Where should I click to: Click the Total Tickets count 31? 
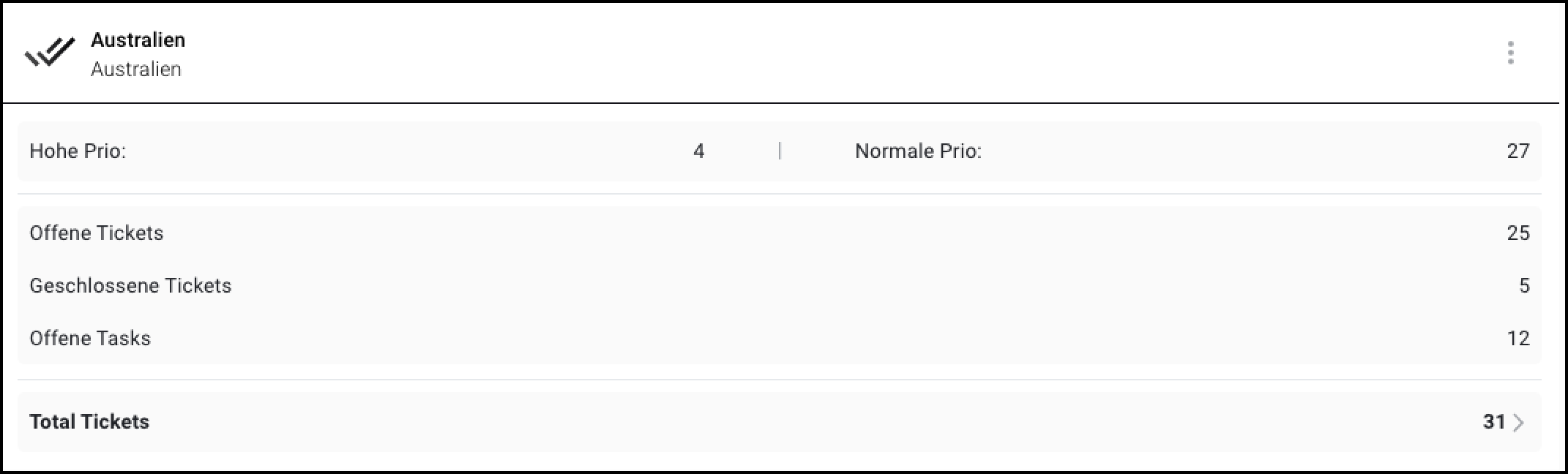(x=1493, y=422)
